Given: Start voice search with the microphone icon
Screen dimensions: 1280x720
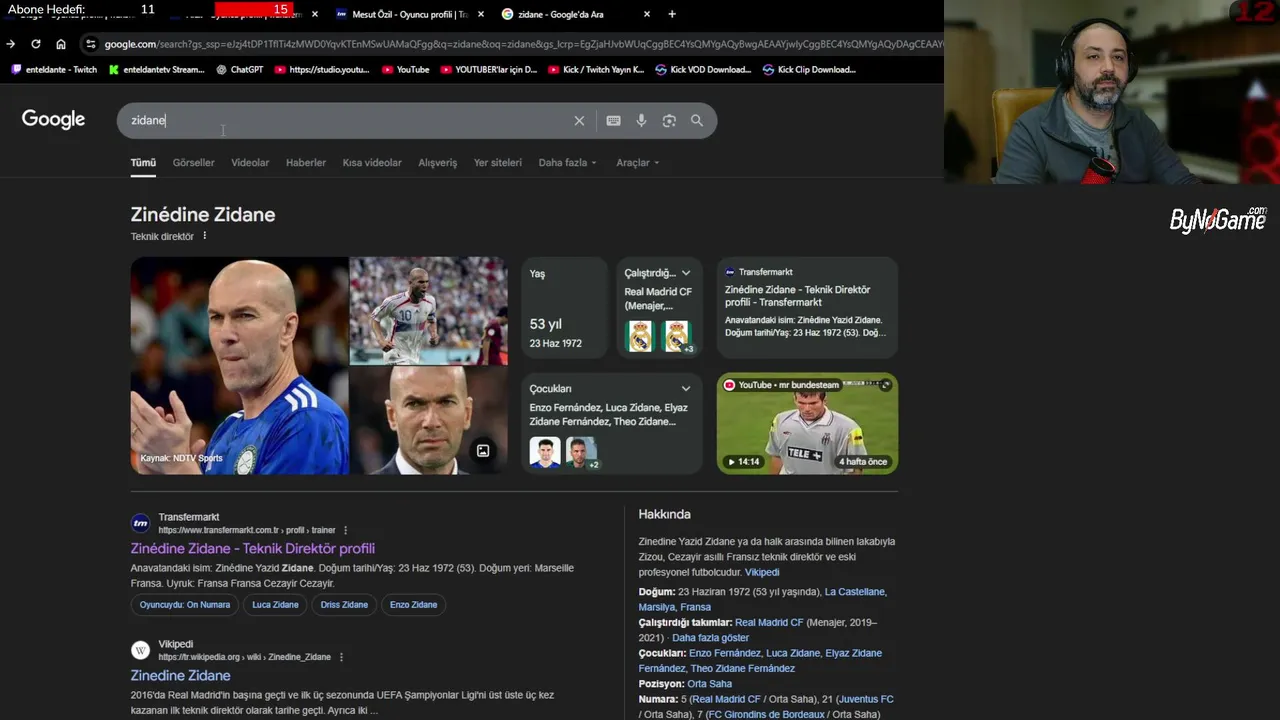Looking at the screenshot, I should tap(641, 121).
